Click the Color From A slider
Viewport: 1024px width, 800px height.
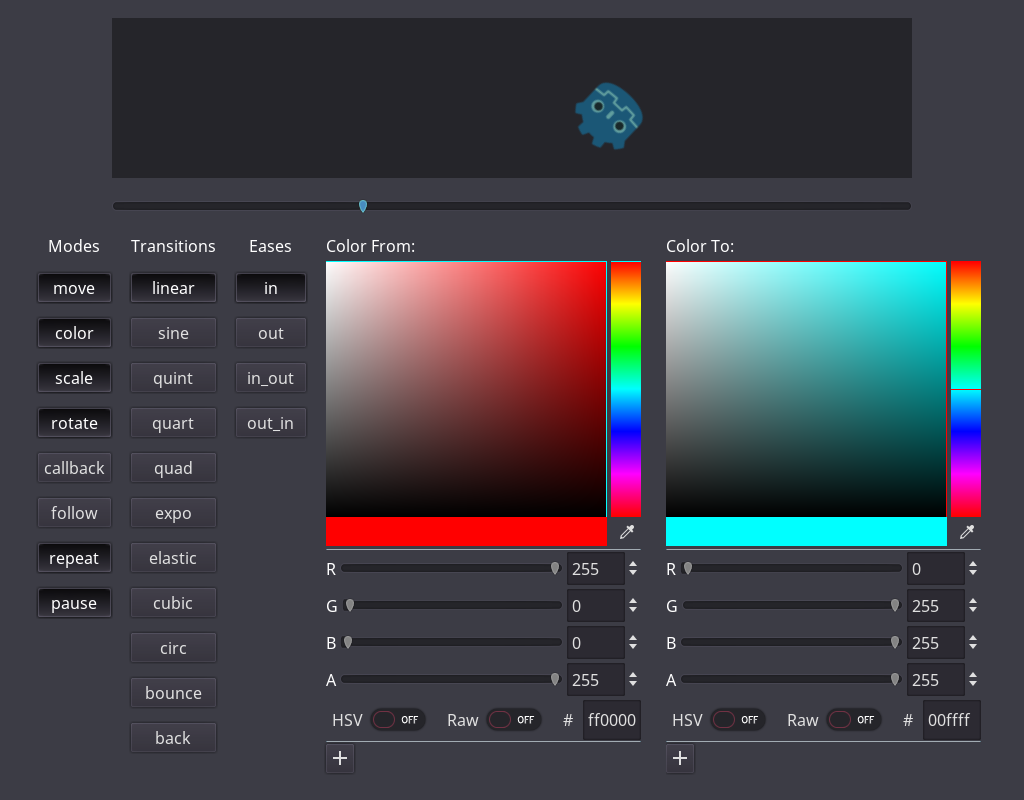point(451,679)
